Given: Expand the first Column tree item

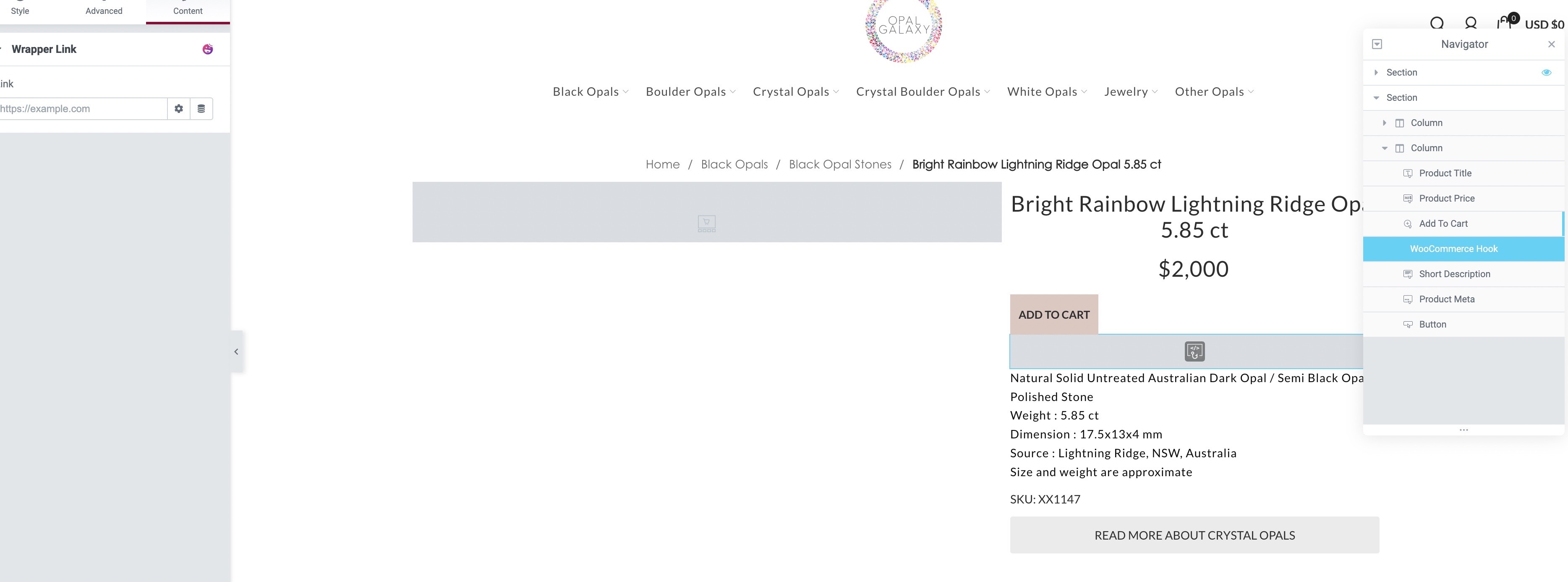Looking at the screenshot, I should [1385, 123].
